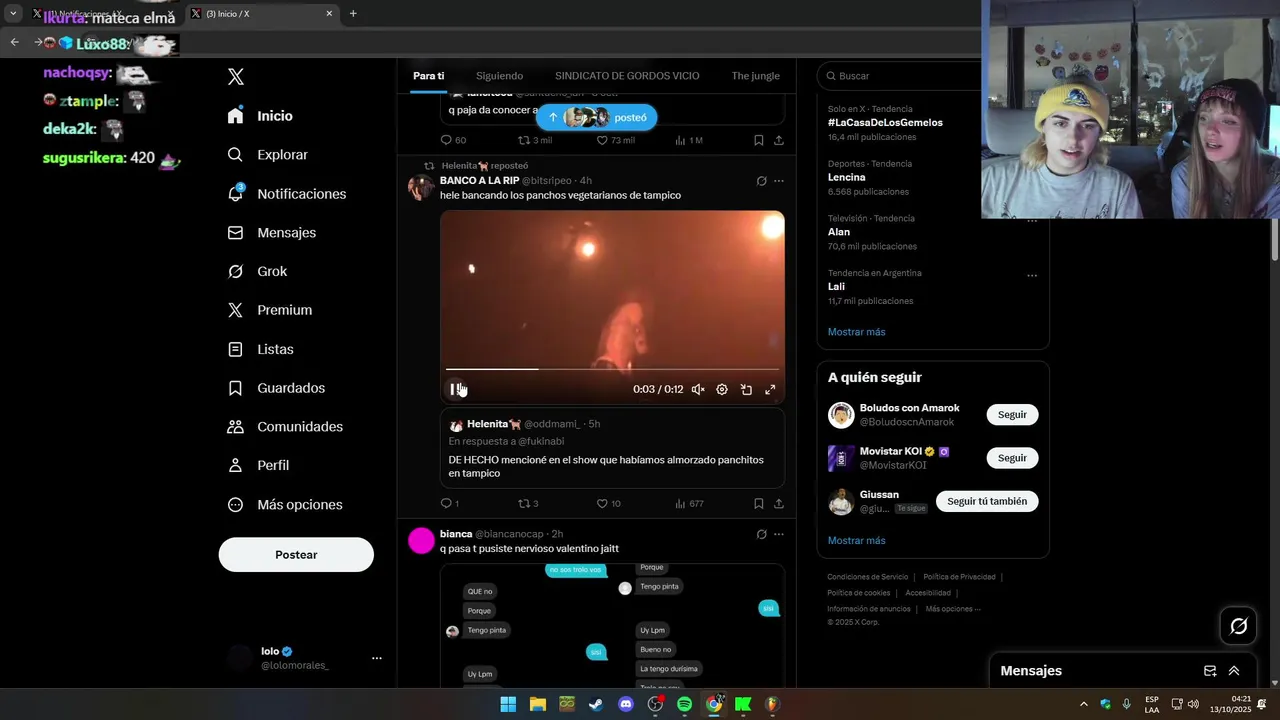Expand the Mensajes drawer
The image size is (1280, 720).
pos(1234,671)
